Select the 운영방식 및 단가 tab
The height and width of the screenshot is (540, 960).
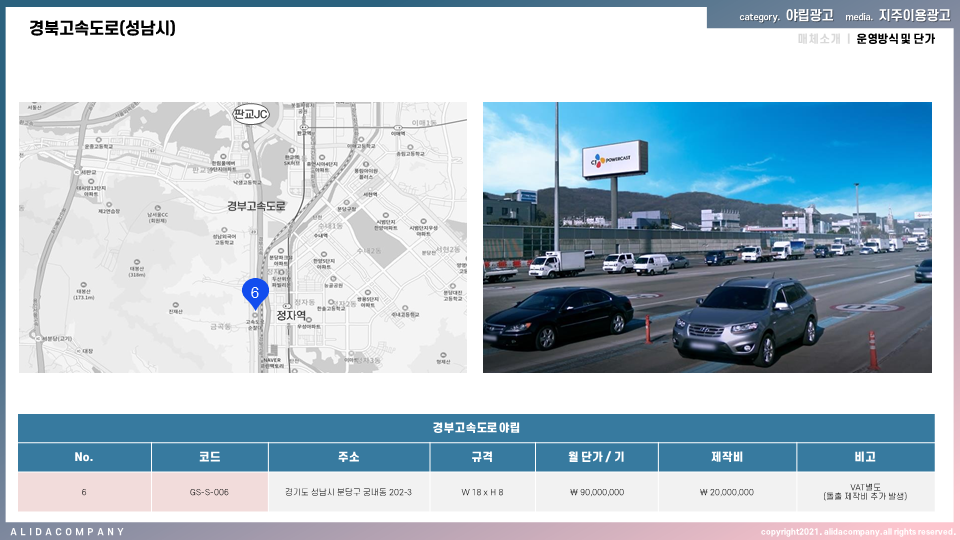pyautogui.click(x=895, y=39)
